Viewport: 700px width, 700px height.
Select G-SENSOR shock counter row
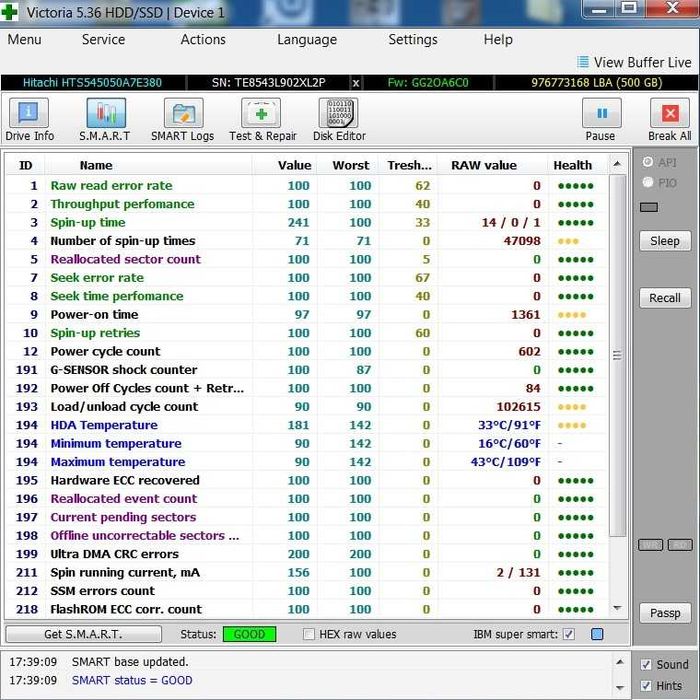(306, 370)
